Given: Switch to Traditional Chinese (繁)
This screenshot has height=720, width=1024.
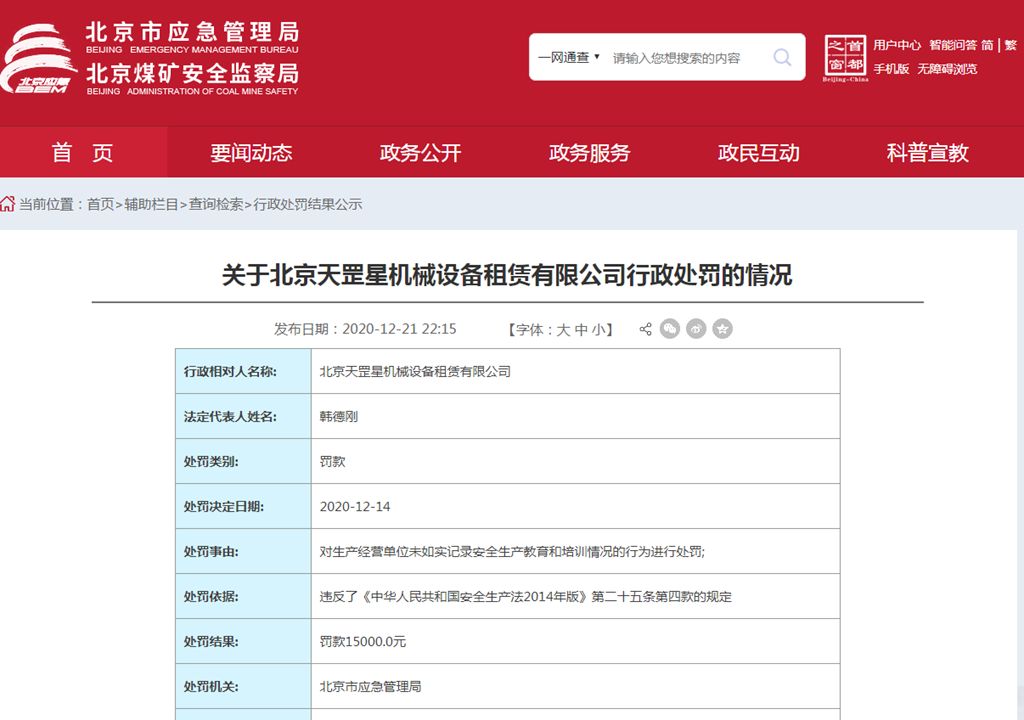Looking at the screenshot, I should [1010, 45].
